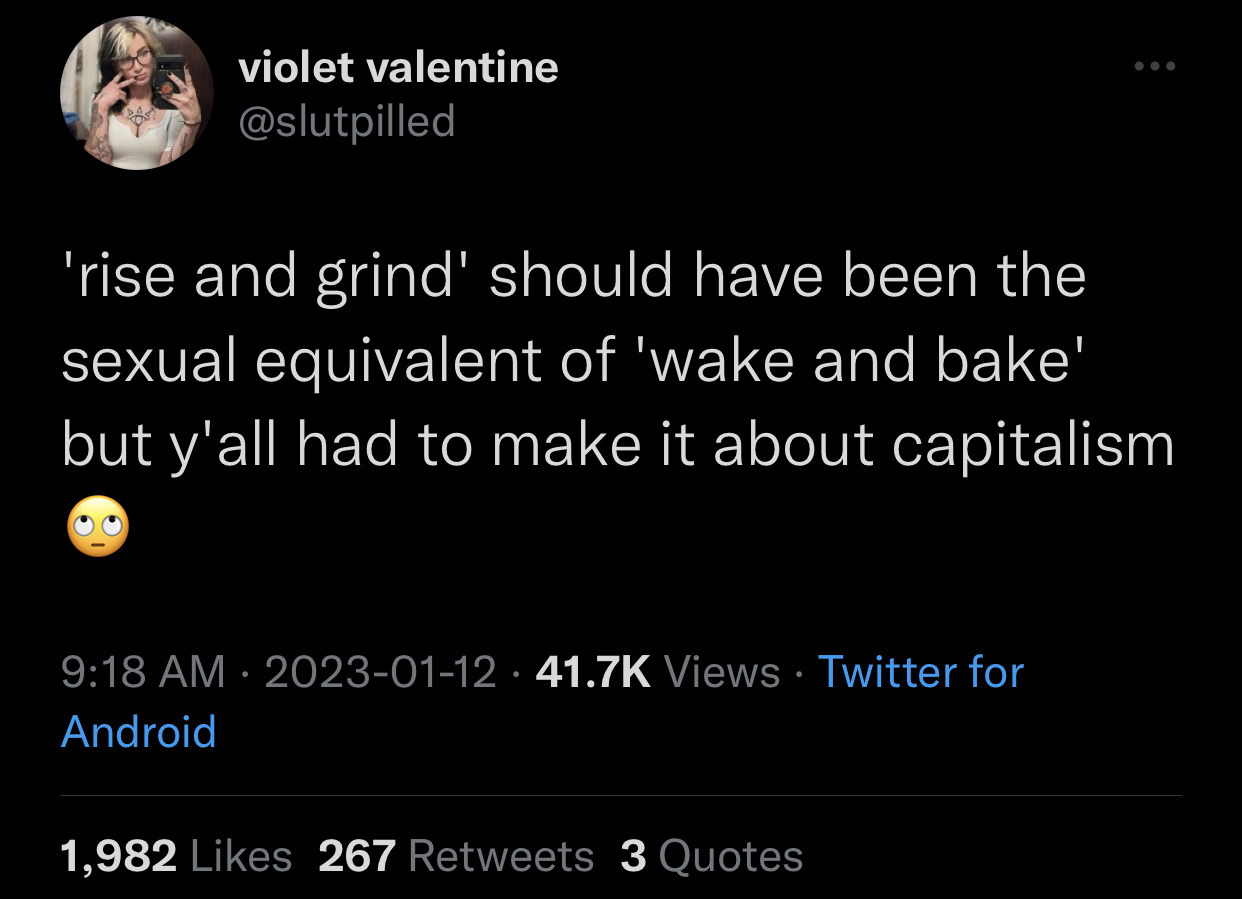Show the 1,982 likes number
This screenshot has height=899, width=1242.
(x=119, y=856)
